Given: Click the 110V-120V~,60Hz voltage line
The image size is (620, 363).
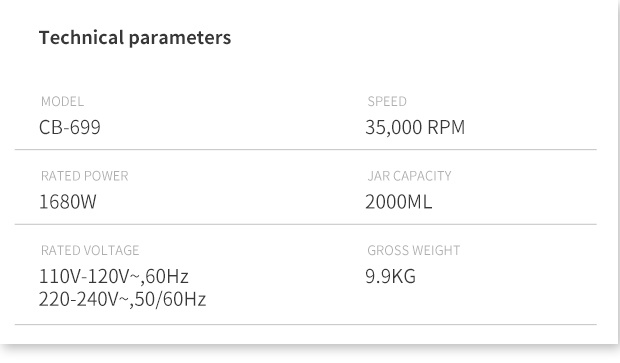Looking at the screenshot, I should pyautogui.click(x=113, y=276).
